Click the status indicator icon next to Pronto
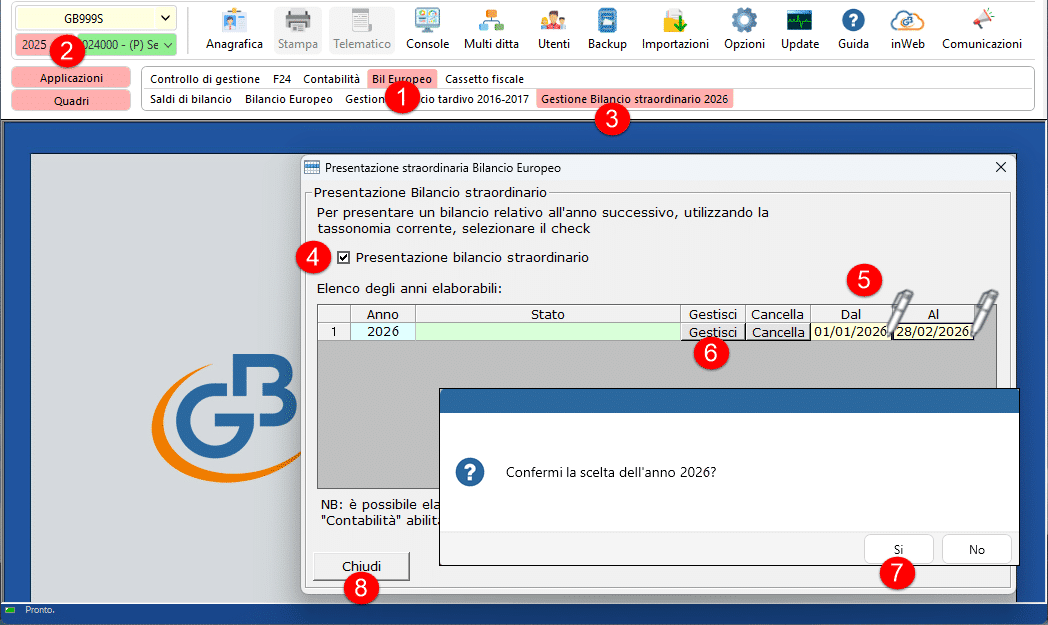1048x625 pixels. pos(10,610)
